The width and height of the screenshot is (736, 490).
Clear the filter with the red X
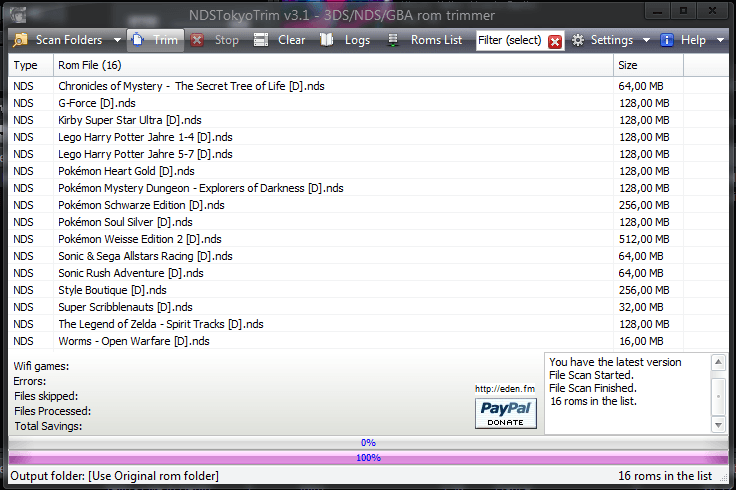pos(555,41)
